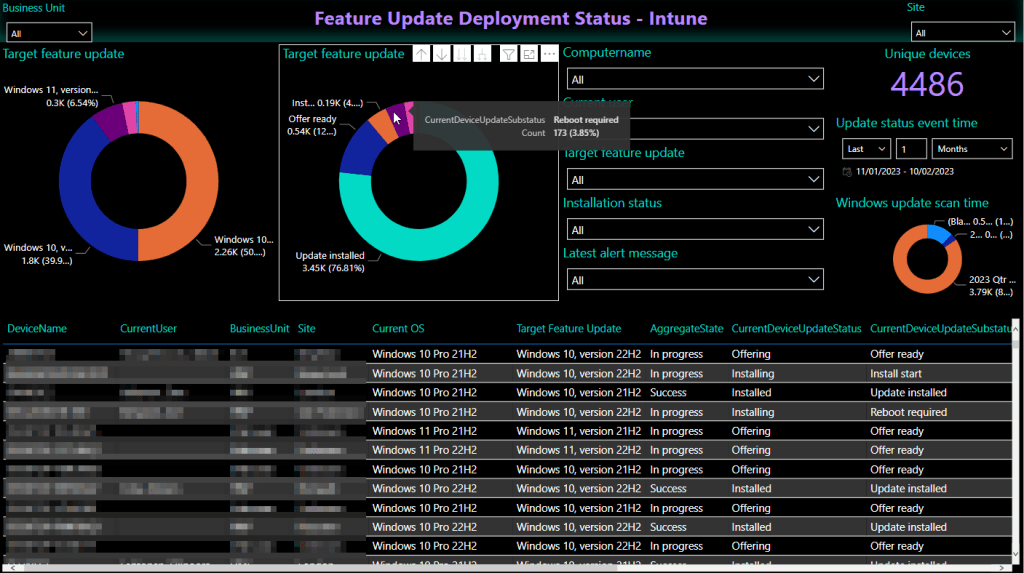
Task: Click the drill up arrow icon
Action: click(x=421, y=54)
